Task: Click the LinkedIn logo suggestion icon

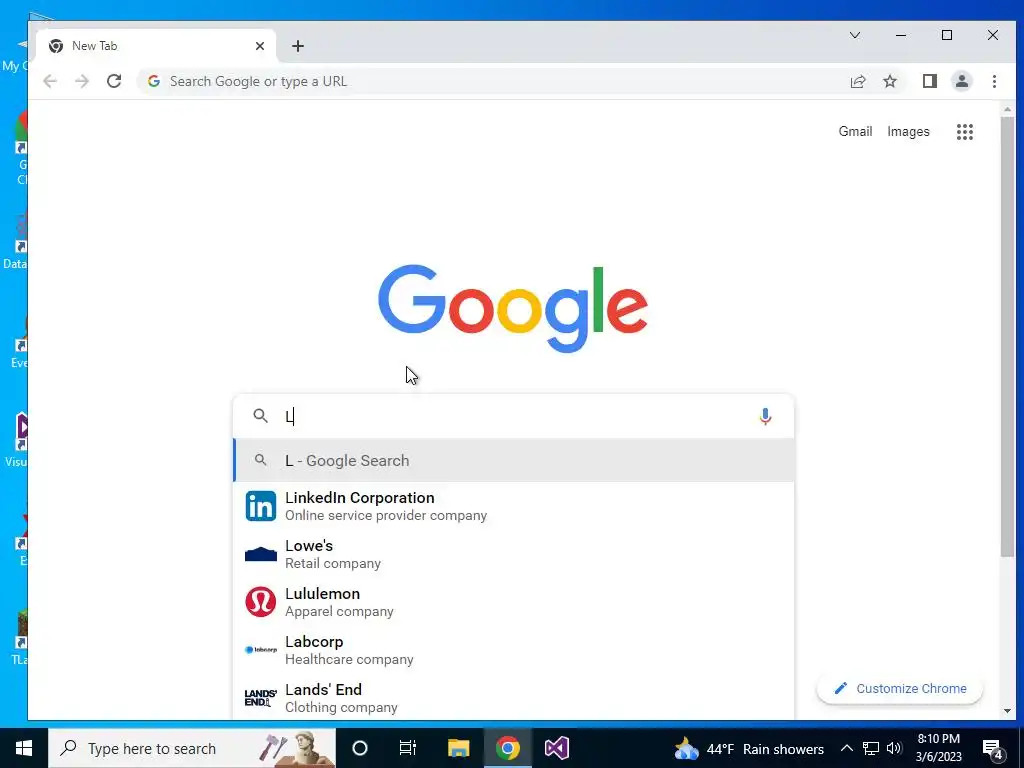Action: [261, 506]
